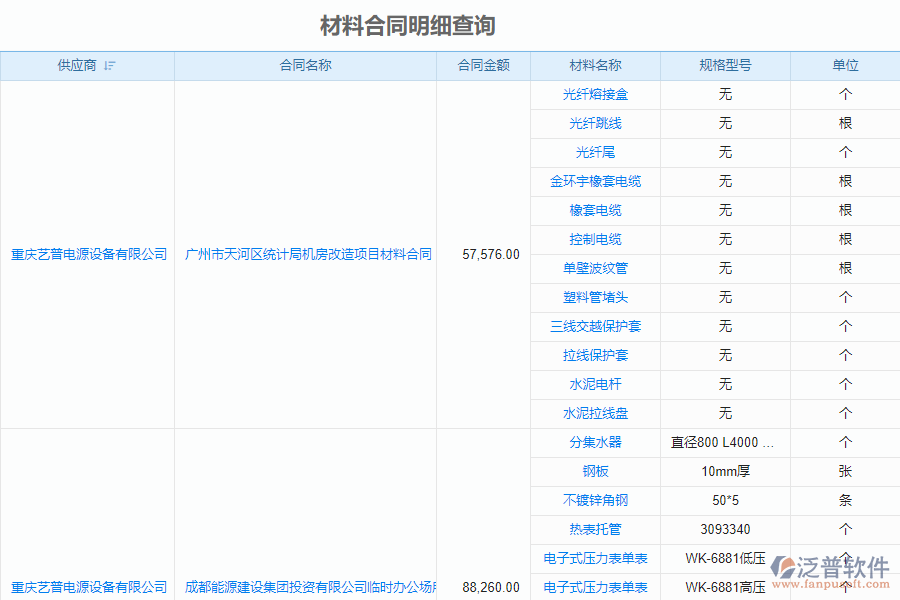This screenshot has width=900, height=600.
Task: Click material name 单壁波纹管
Action: tap(597, 268)
